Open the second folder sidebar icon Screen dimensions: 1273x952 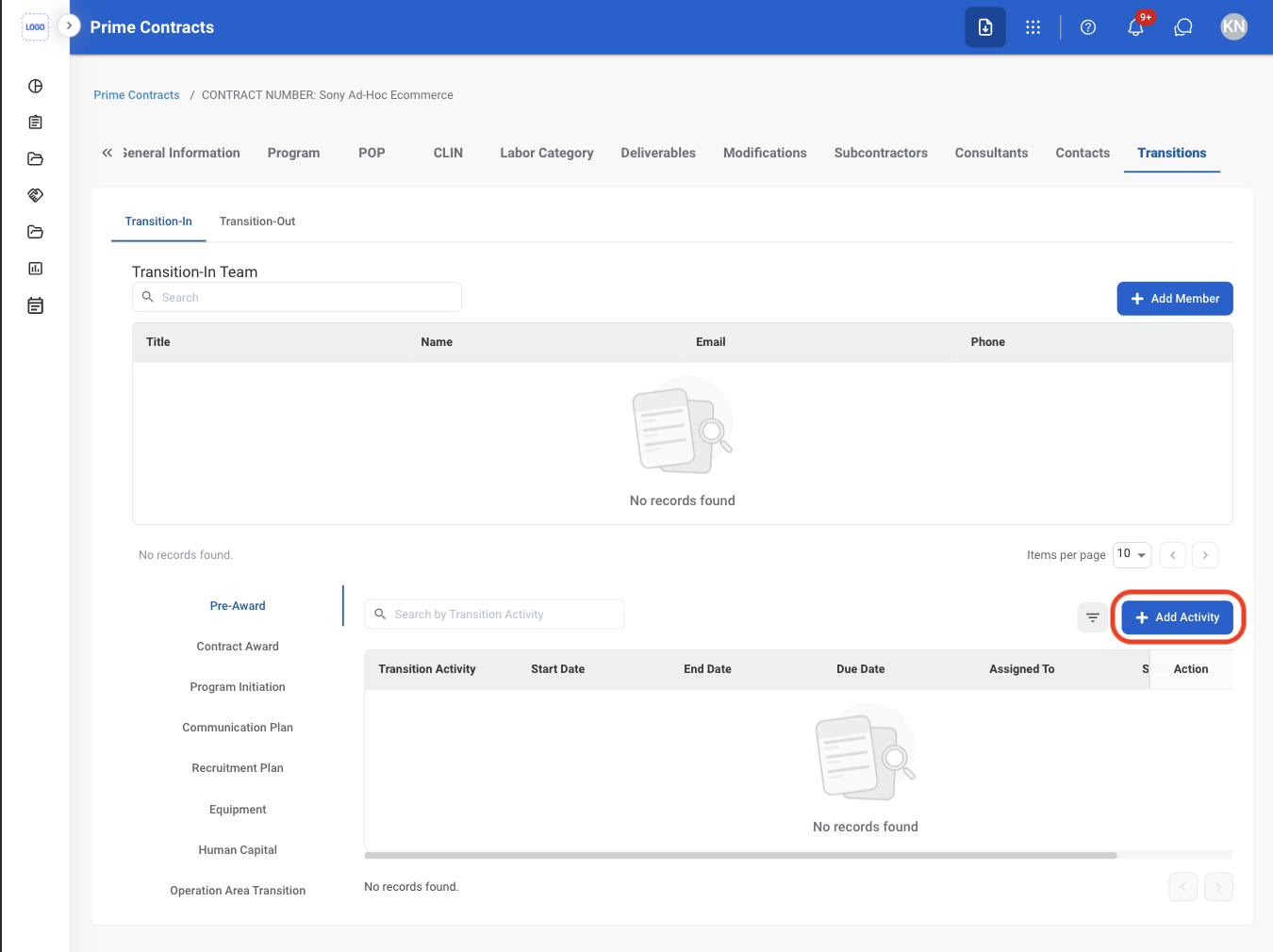[x=35, y=232]
